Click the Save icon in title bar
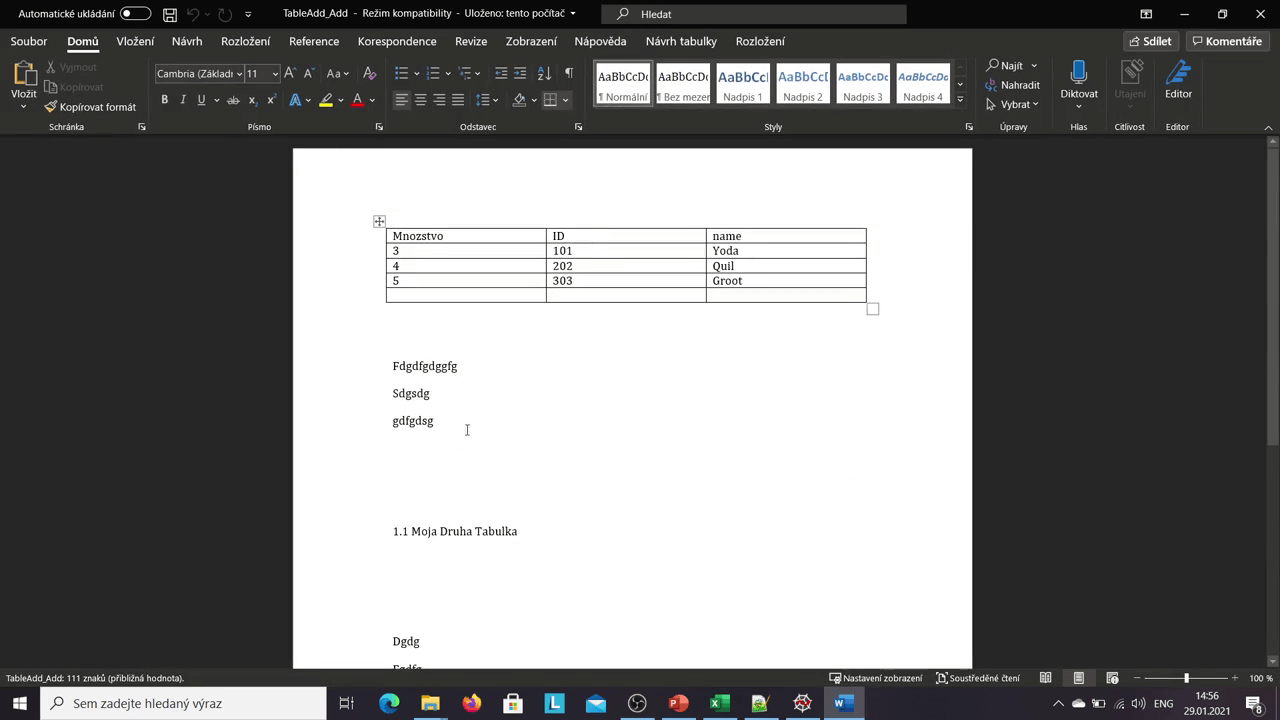 click(170, 14)
